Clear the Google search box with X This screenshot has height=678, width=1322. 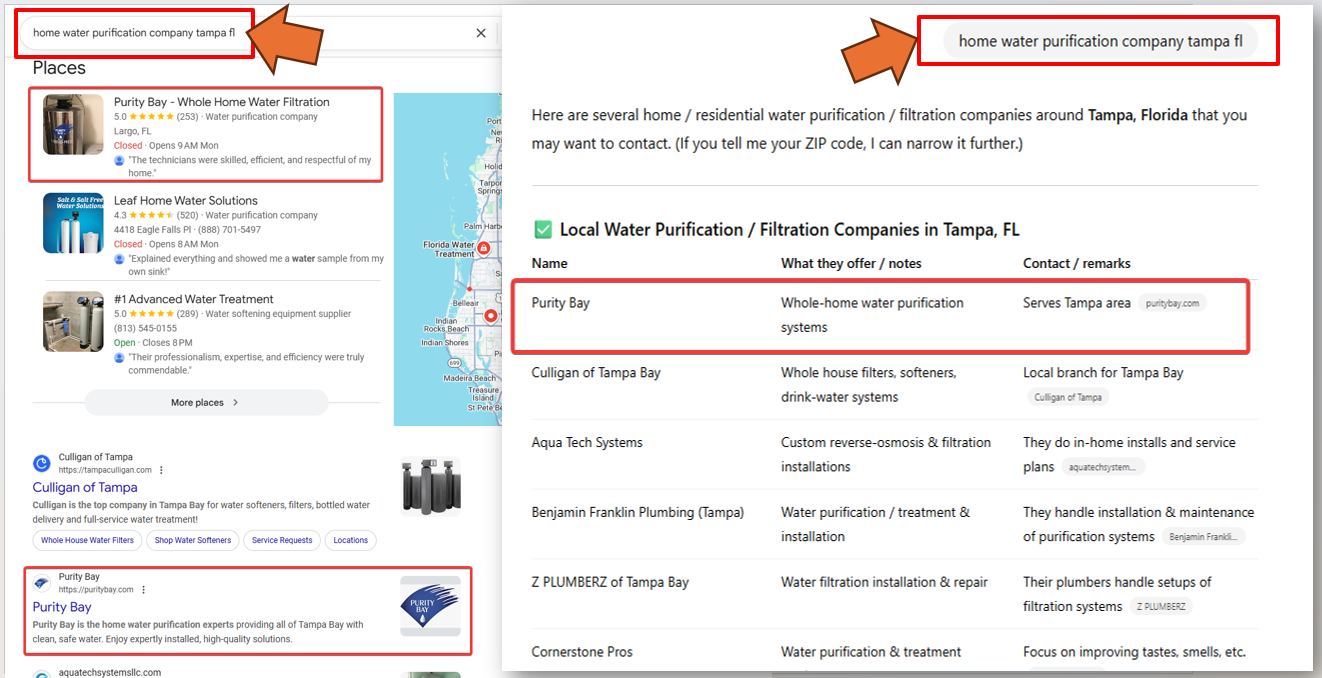pyautogui.click(x=480, y=33)
